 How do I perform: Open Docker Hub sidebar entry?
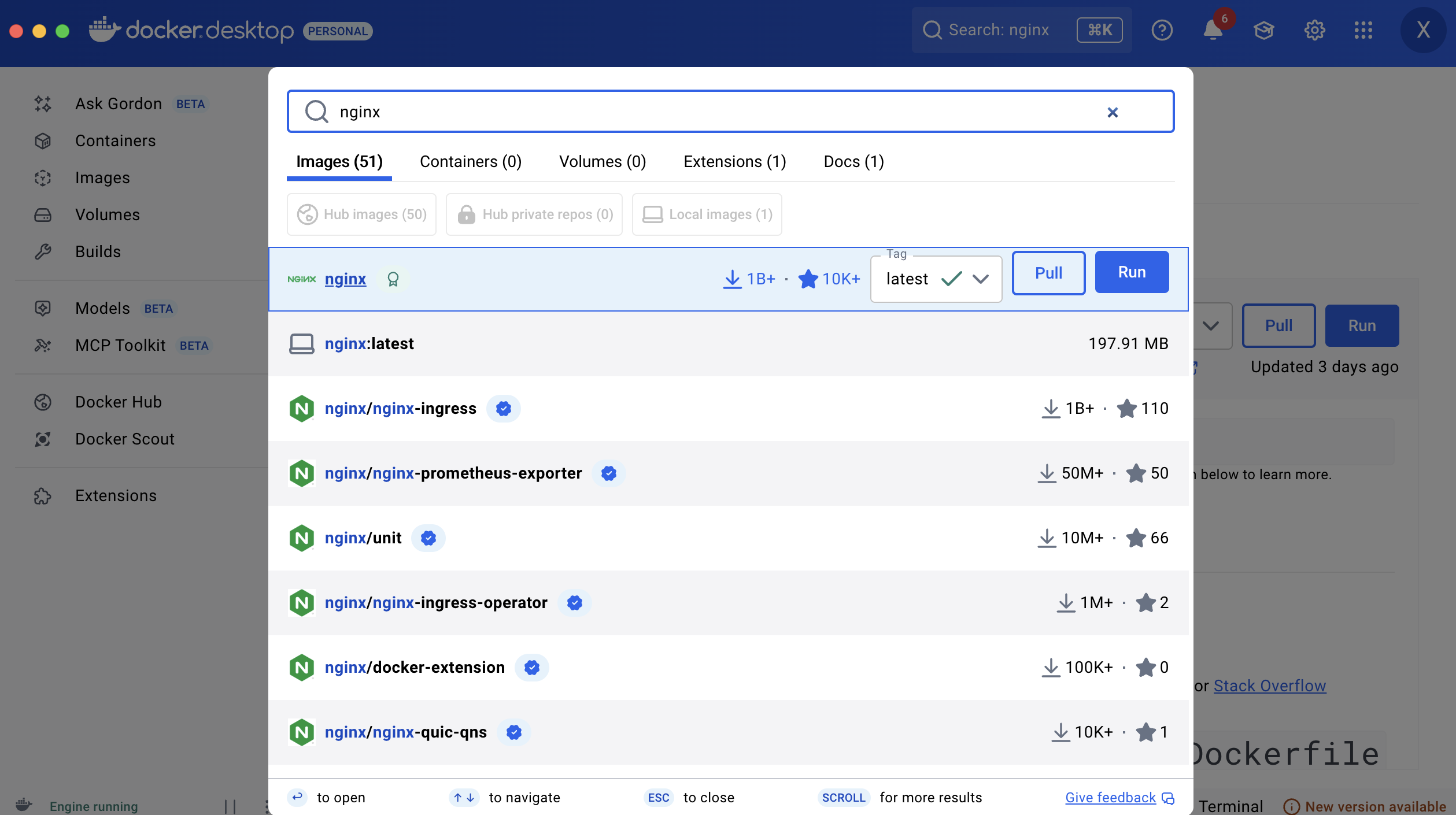click(119, 402)
